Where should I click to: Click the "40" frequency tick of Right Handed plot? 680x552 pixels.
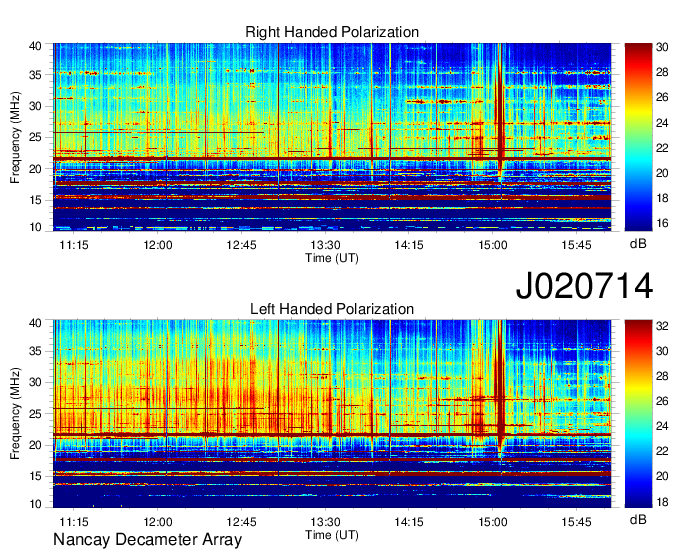point(35,46)
